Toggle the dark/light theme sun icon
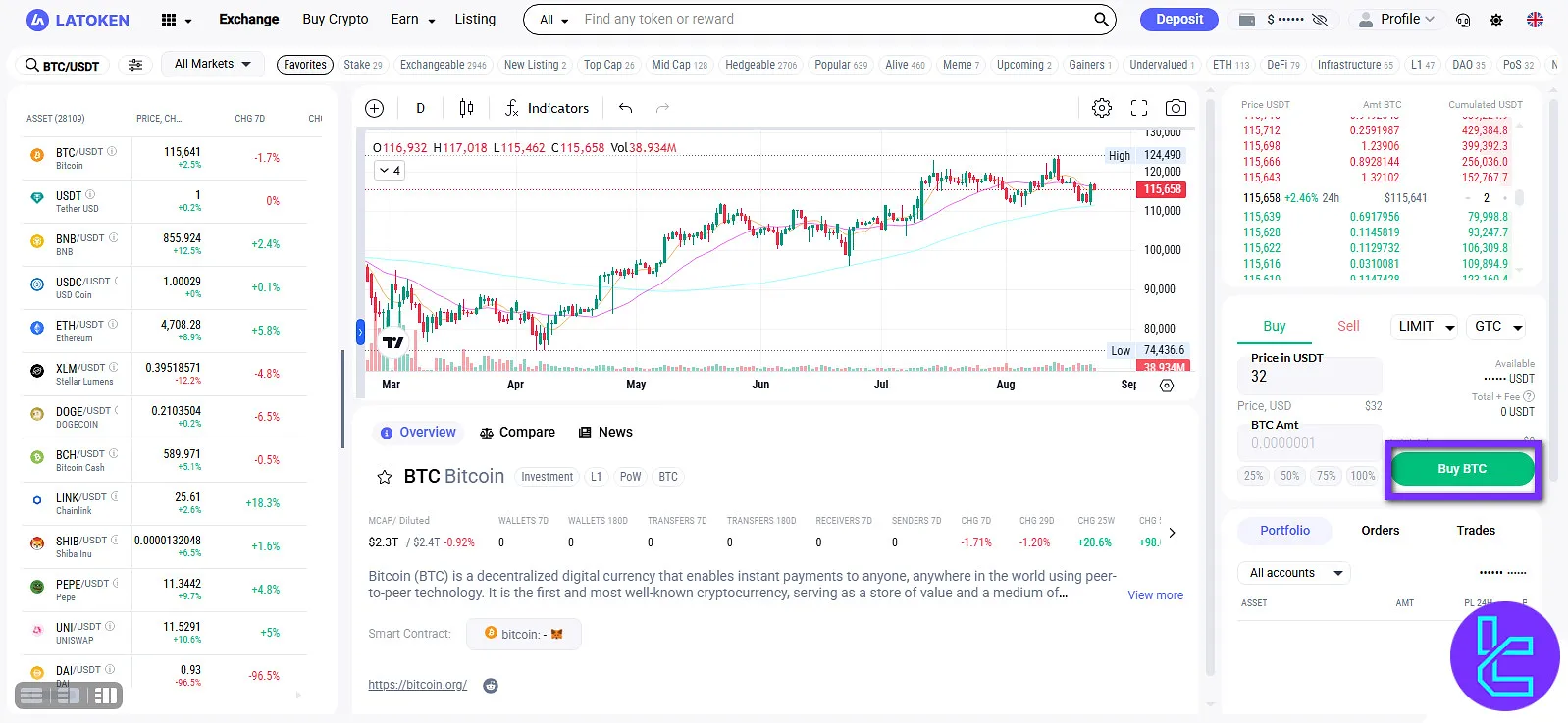The width and height of the screenshot is (1568, 723). (x=1496, y=20)
